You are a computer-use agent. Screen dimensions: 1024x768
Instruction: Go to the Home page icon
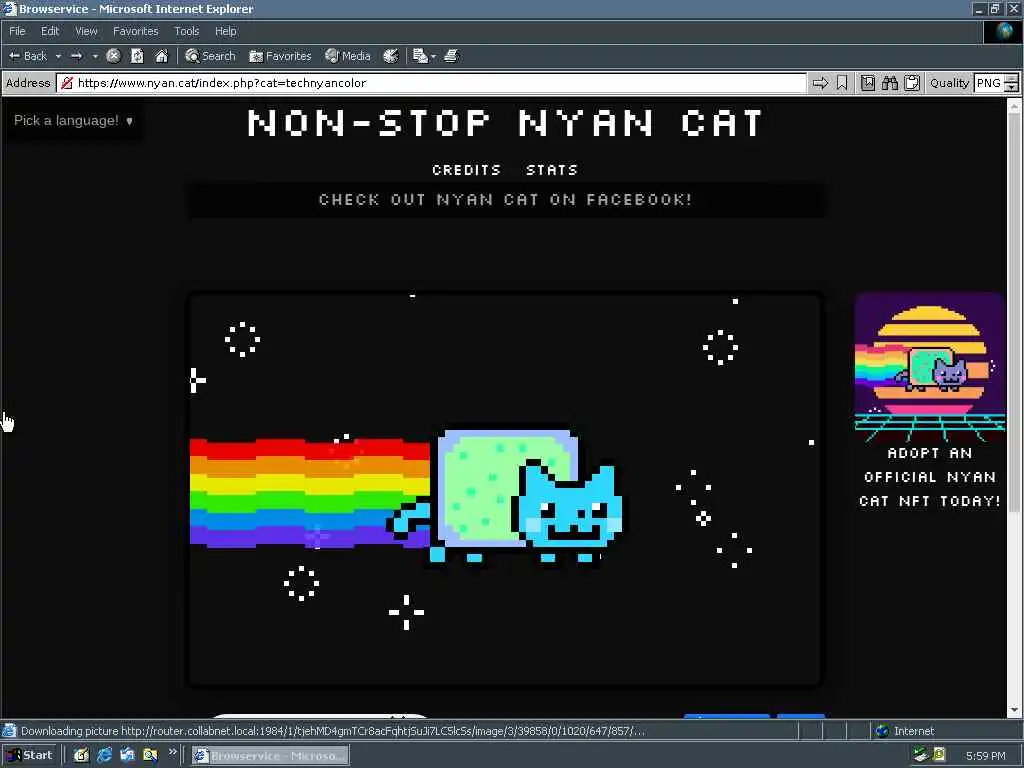pyautogui.click(x=161, y=56)
